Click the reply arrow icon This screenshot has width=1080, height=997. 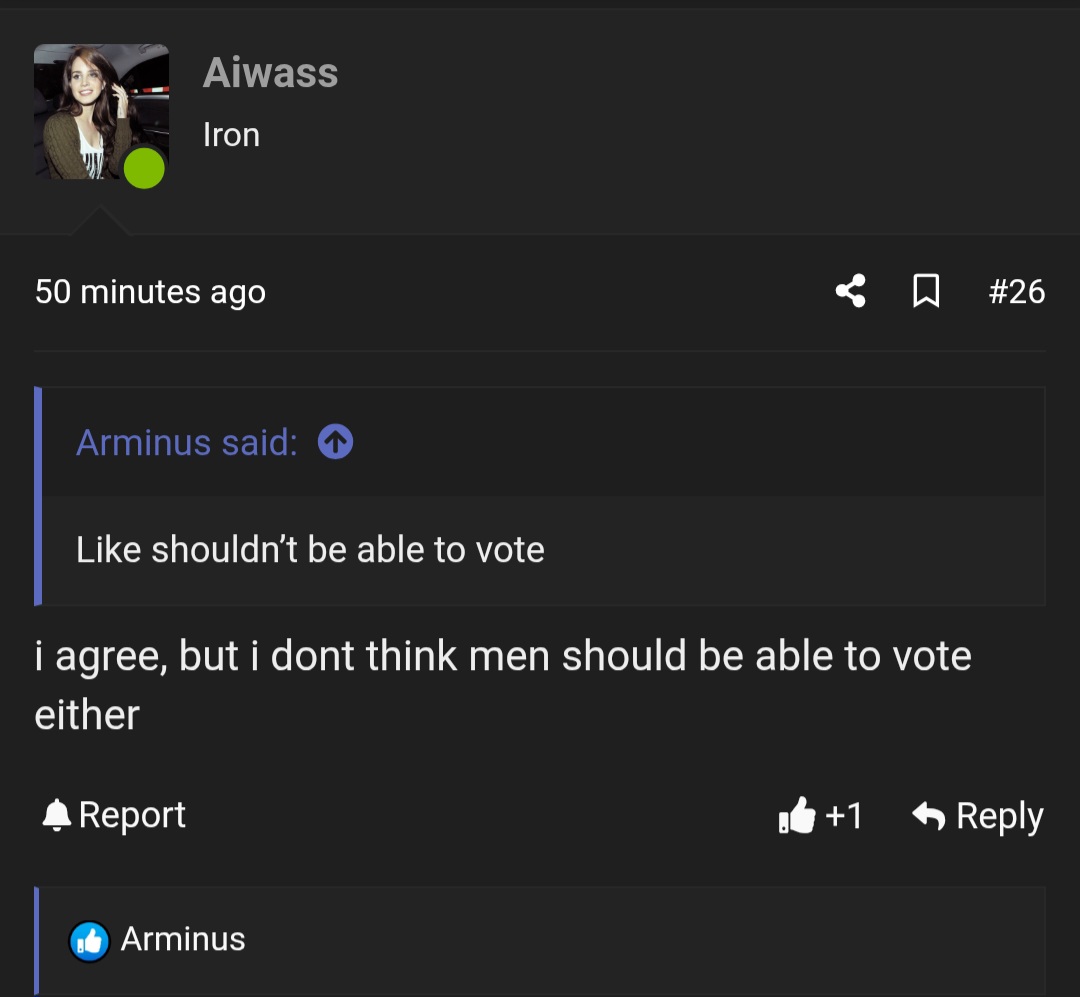(930, 815)
